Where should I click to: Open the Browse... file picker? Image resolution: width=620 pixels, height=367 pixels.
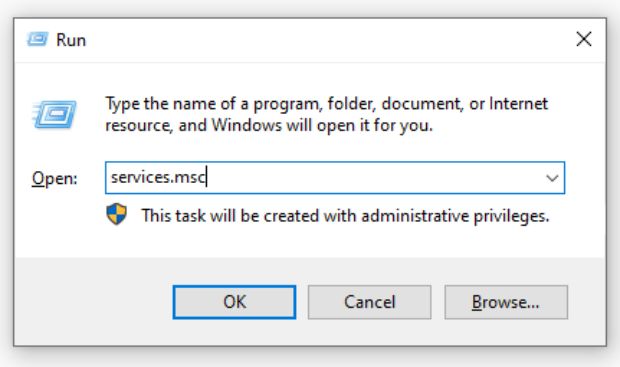tap(506, 302)
